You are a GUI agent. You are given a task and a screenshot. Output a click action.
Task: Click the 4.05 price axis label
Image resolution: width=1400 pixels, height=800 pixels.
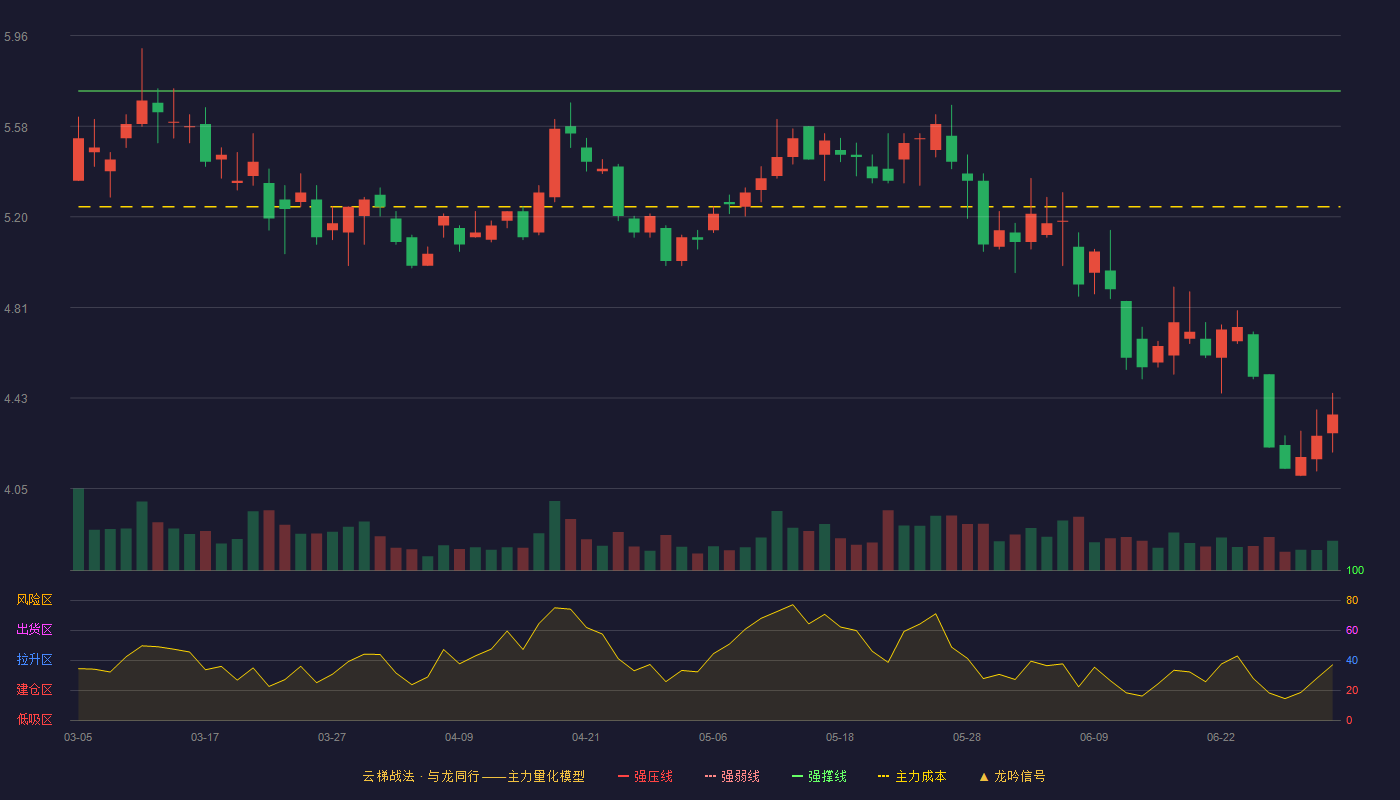pyautogui.click(x=16, y=490)
